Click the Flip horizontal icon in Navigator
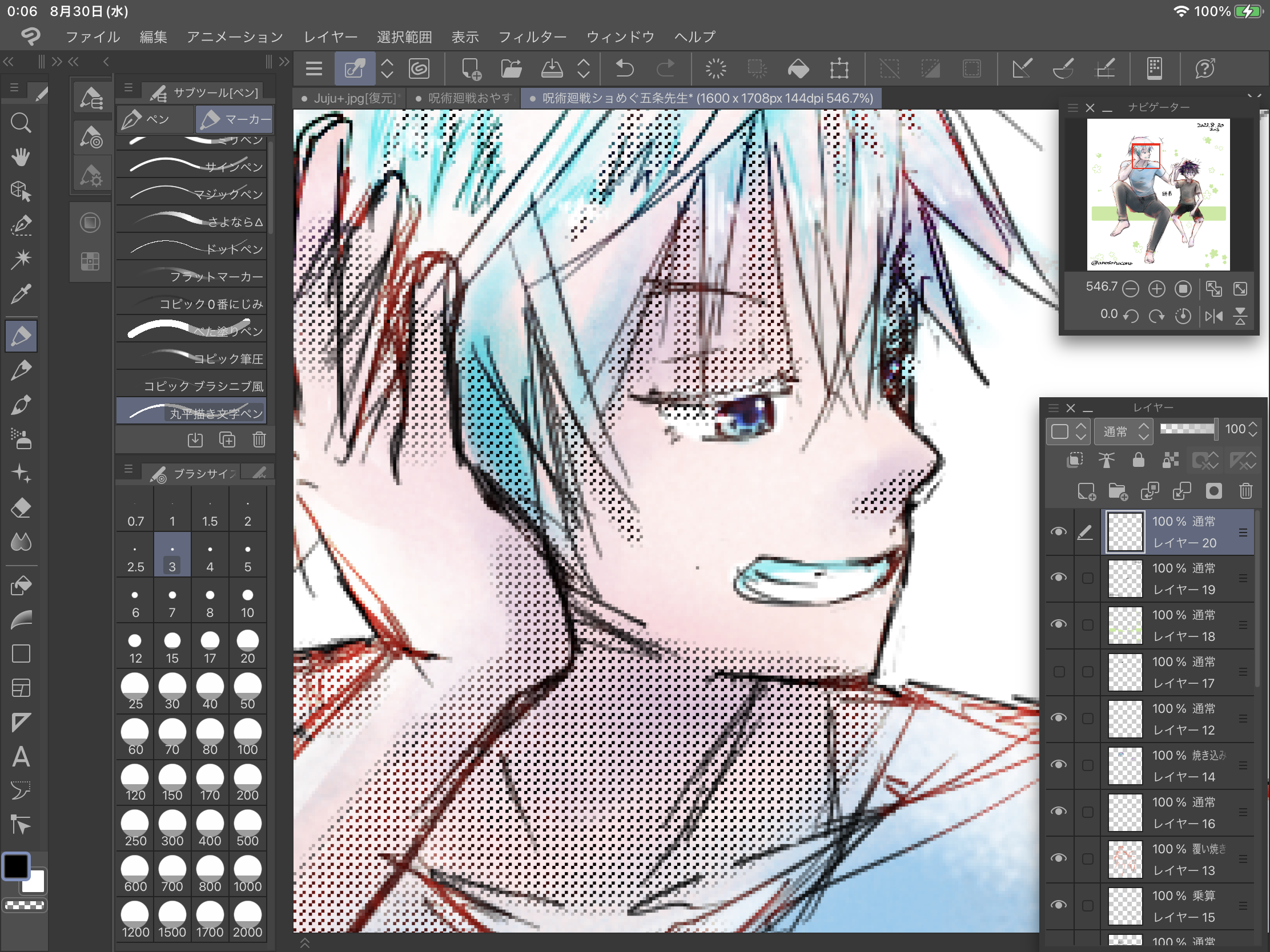The width and height of the screenshot is (1270, 952). (1213, 316)
